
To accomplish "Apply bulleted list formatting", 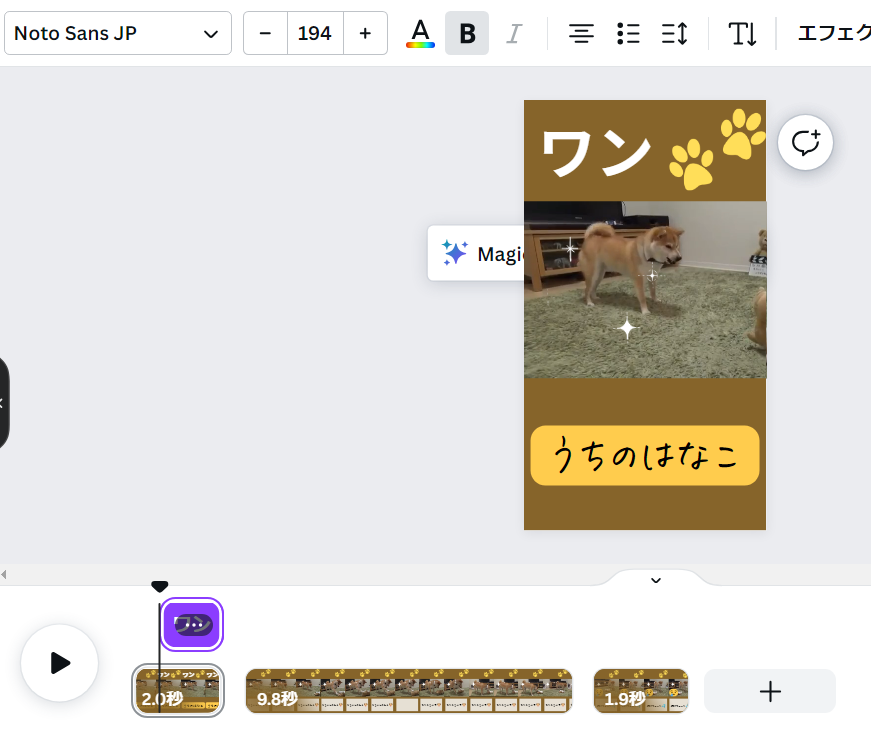I will pos(628,33).
